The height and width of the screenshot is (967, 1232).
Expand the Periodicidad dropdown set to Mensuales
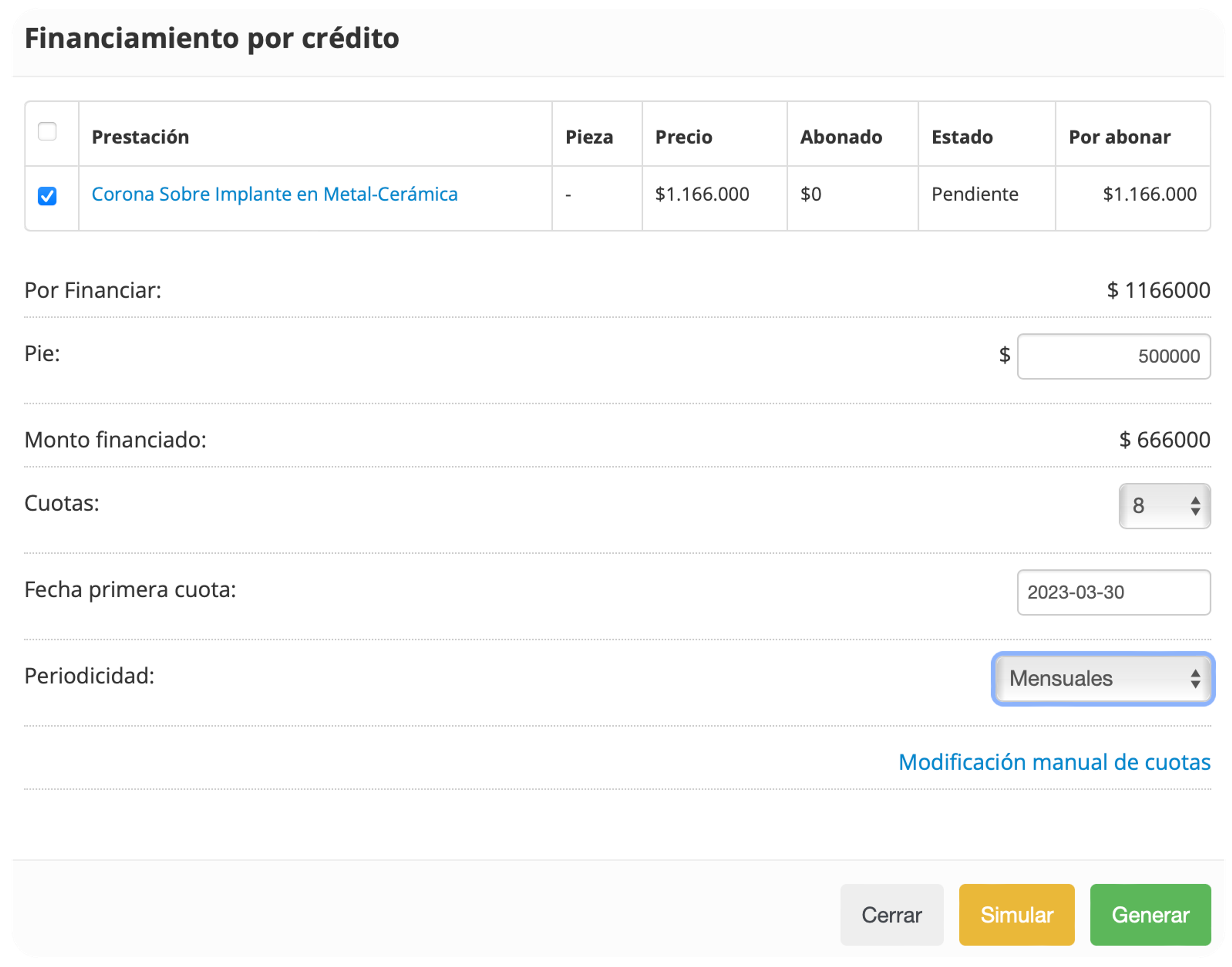tap(1102, 678)
